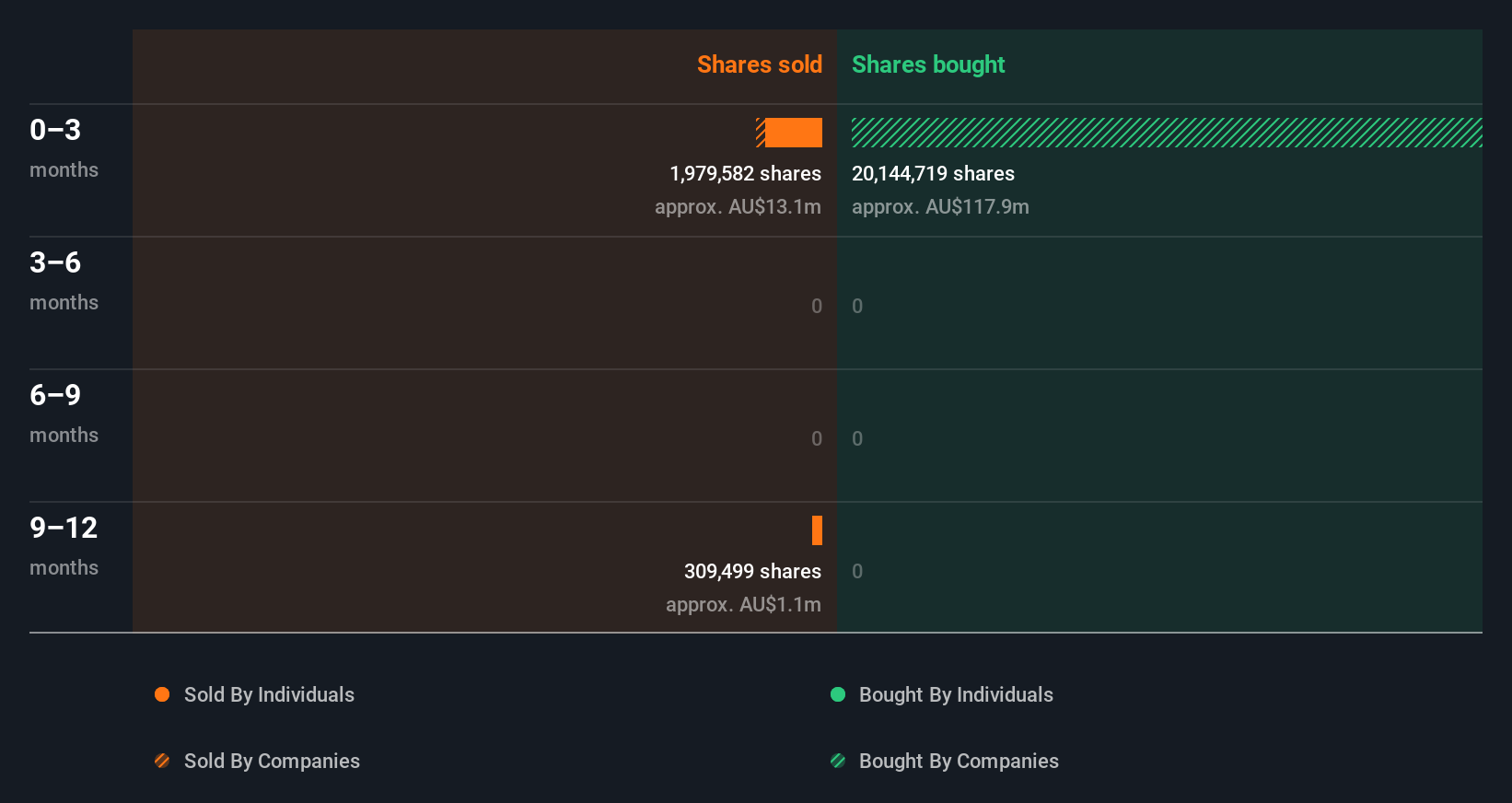Click the green Bought By Individuals legend dot
The height and width of the screenshot is (803, 1512).
point(838,694)
